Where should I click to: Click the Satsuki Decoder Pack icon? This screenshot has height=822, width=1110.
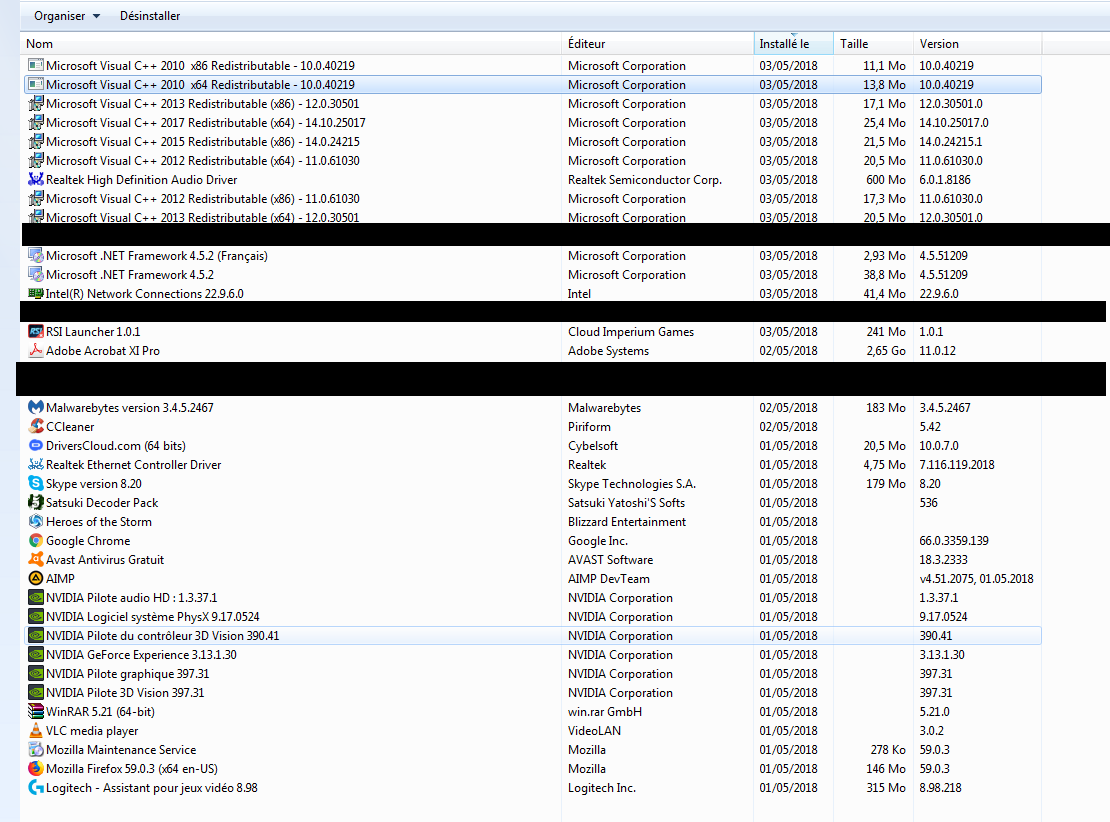tap(35, 503)
